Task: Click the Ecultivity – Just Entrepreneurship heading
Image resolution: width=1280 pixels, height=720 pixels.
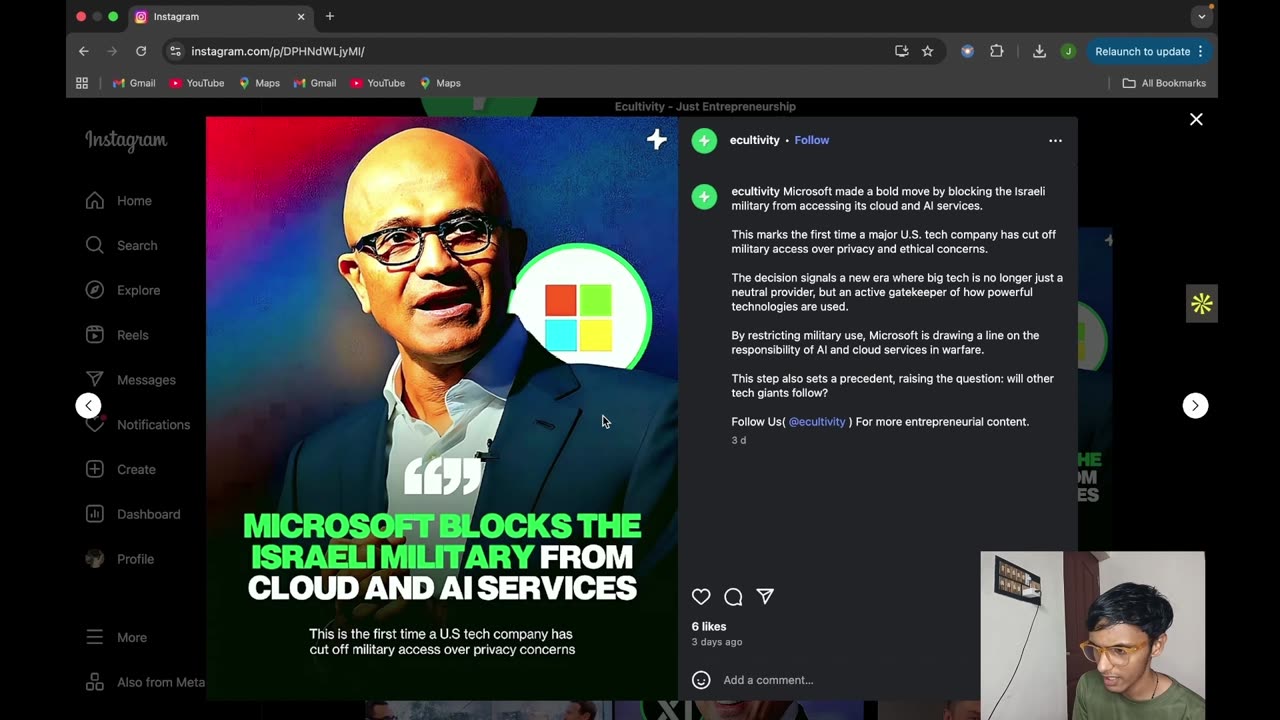Action: click(705, 107)
